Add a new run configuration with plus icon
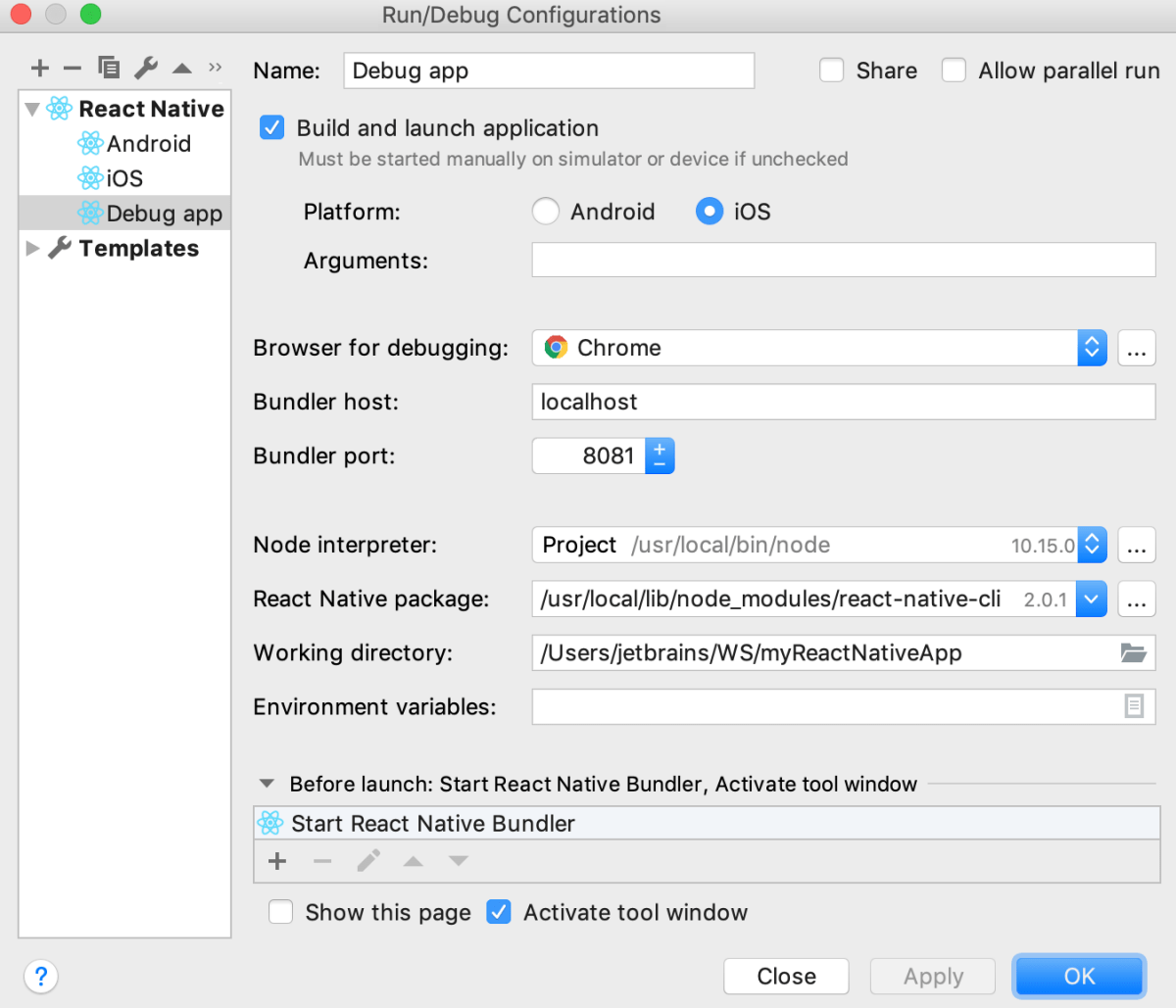Viewport: 1176px width, 1008px height. (40, 68)
